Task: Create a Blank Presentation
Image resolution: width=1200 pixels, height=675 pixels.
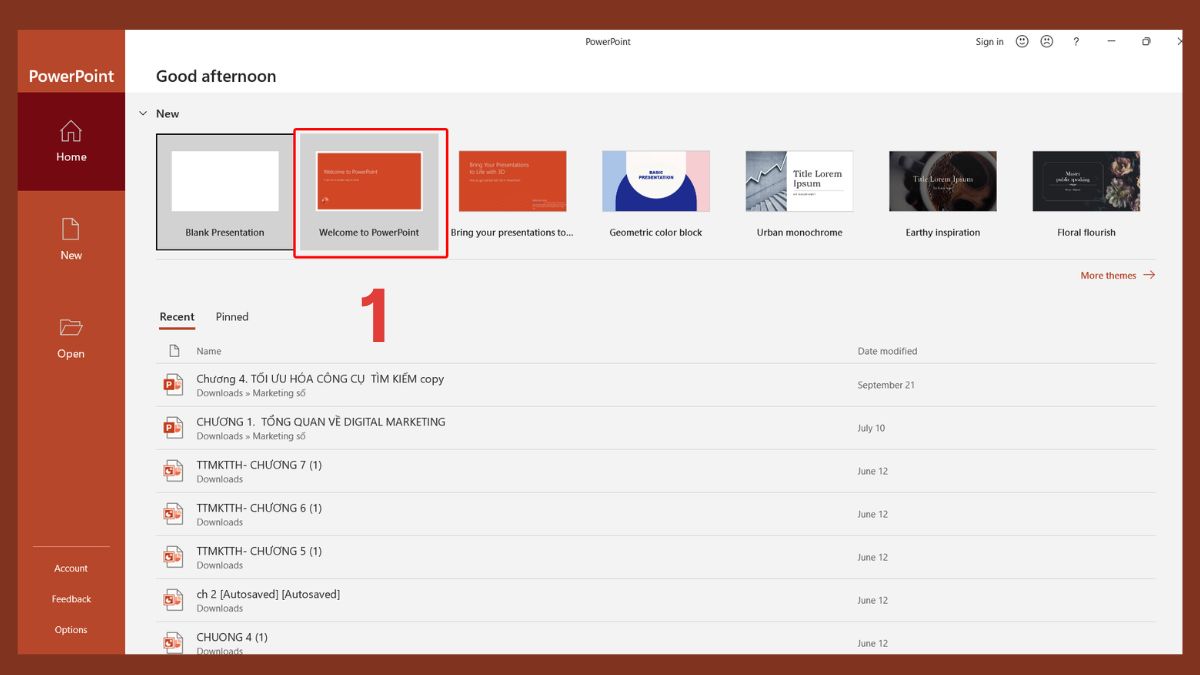Action: (225, 181)
